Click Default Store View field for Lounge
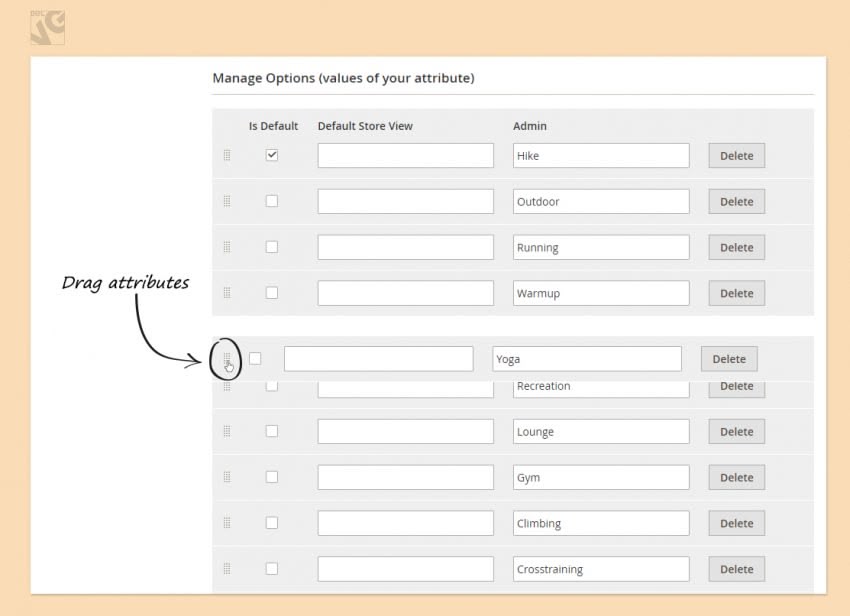The height and width of the screenshot is (616, 850). tap(405, 432)
